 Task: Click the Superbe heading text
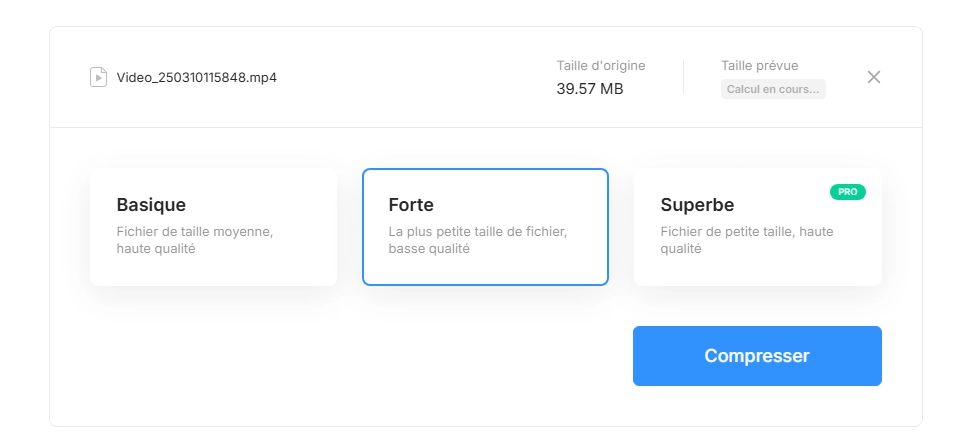pyautogui.click(x=697, y=205)
